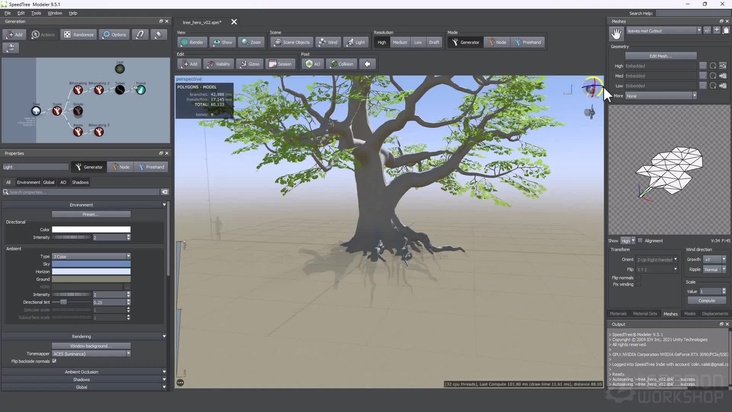Click the Compute button
732x412 pixels.
706,301
